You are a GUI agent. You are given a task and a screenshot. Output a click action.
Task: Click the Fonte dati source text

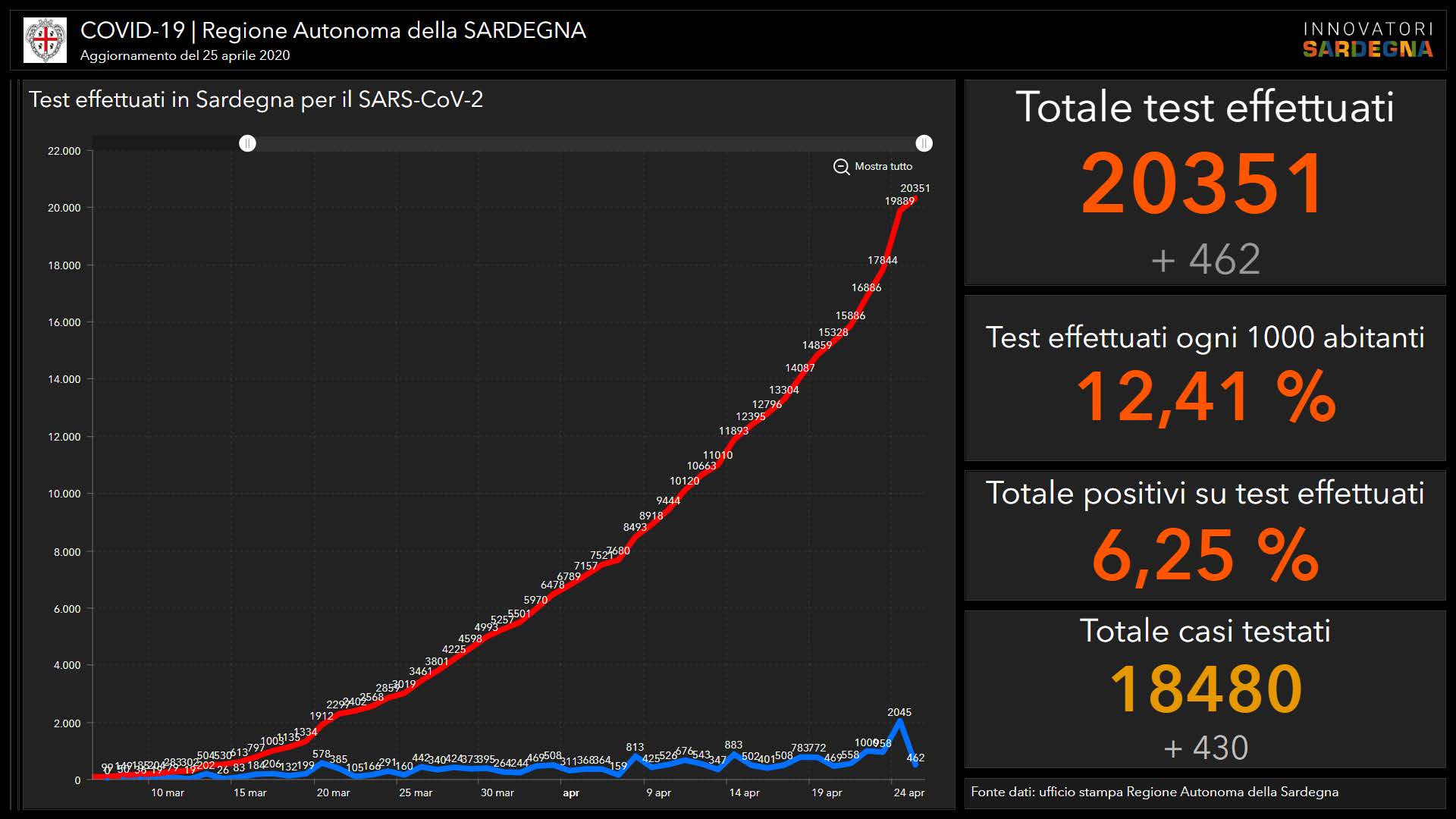pos(1154,792)
